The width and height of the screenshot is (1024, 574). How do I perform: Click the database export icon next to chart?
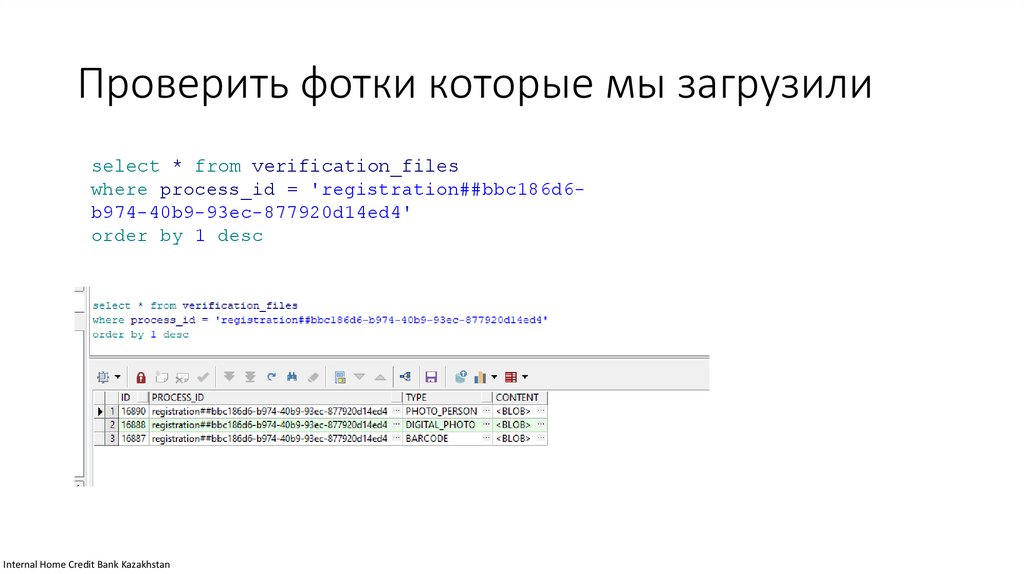click(460, 377)
